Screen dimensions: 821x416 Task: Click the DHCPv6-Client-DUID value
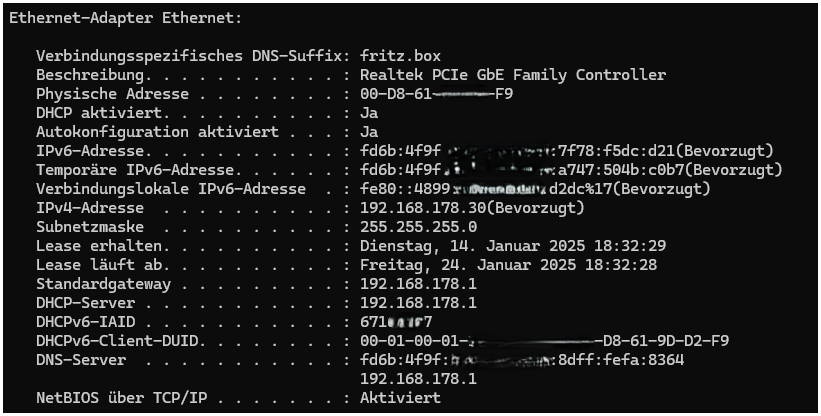pos(544,341)
